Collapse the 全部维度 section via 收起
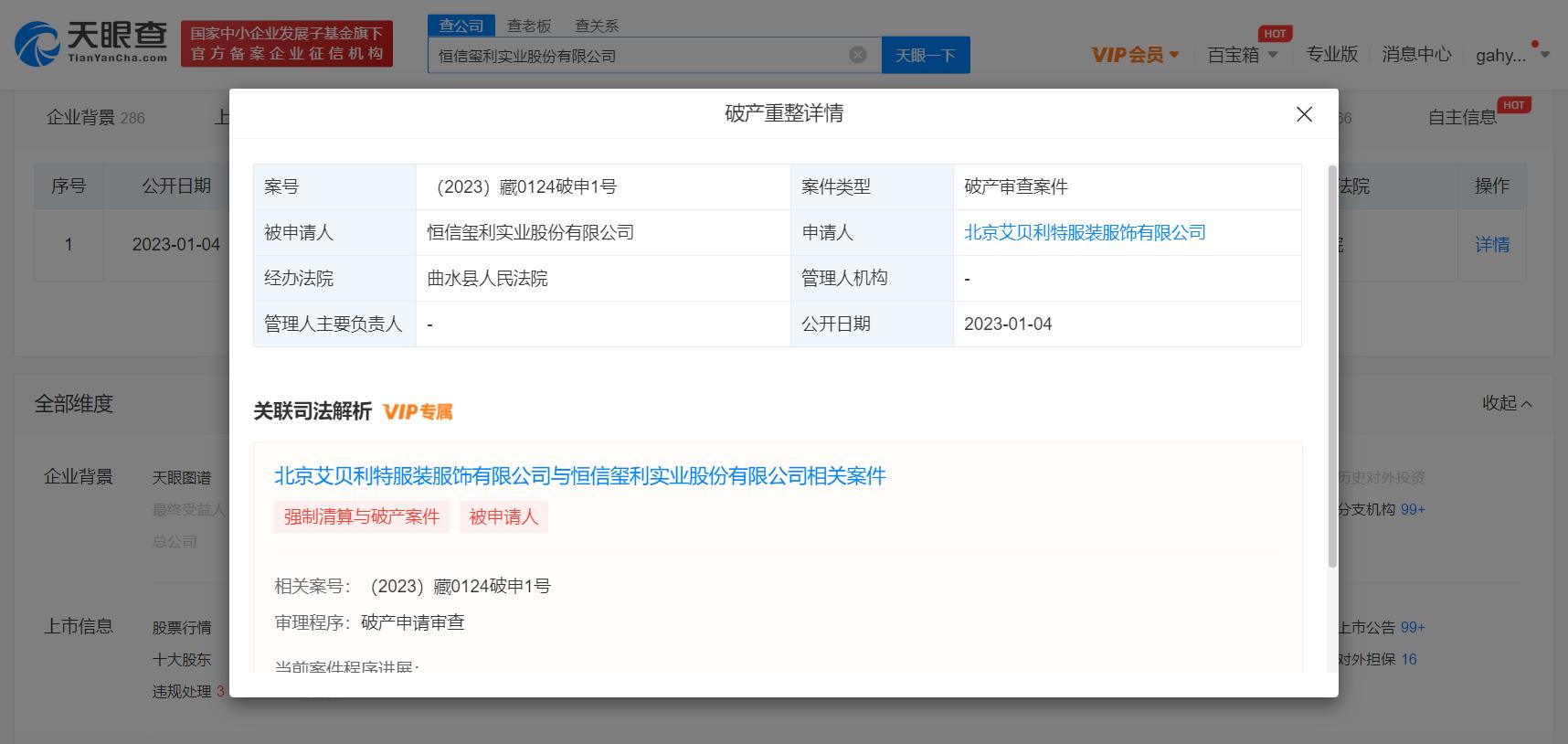1568x744 pixels. (x=1507, y=403)
